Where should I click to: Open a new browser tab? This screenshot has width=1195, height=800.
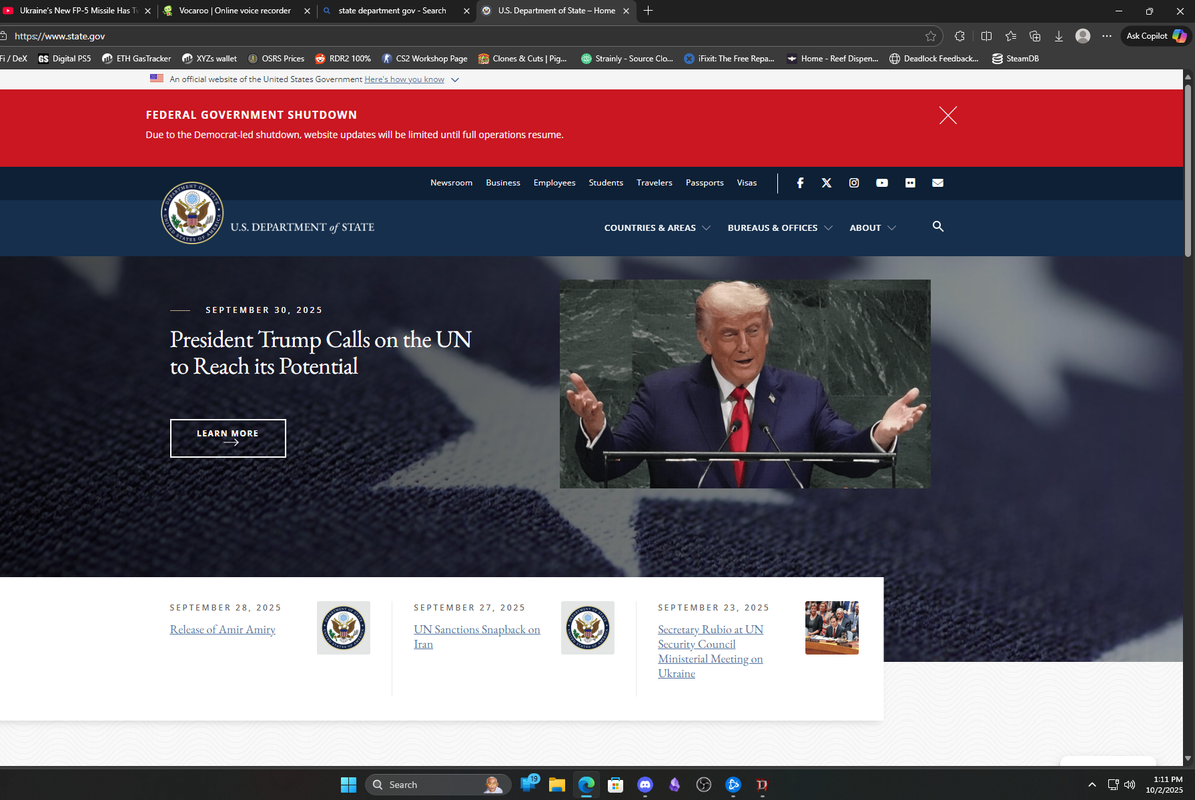(648, 11)
